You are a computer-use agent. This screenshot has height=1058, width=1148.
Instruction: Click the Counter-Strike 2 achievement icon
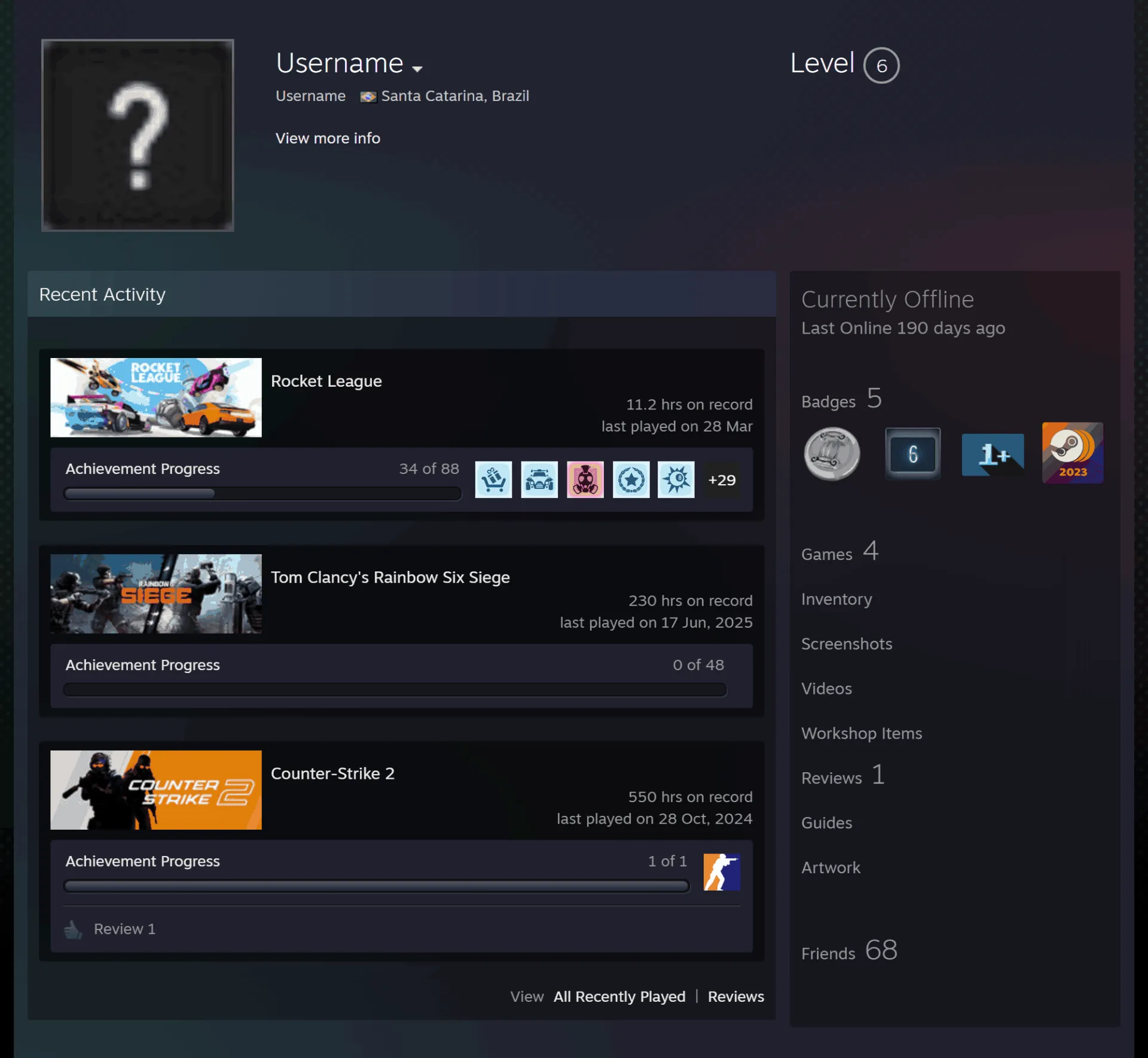(722, 872)
